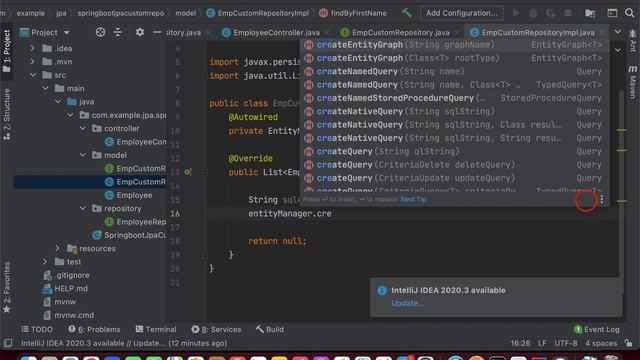Open Maven side tool window
Image resolution: width=640 pixels, height=360 pixels.
(632, 82)
